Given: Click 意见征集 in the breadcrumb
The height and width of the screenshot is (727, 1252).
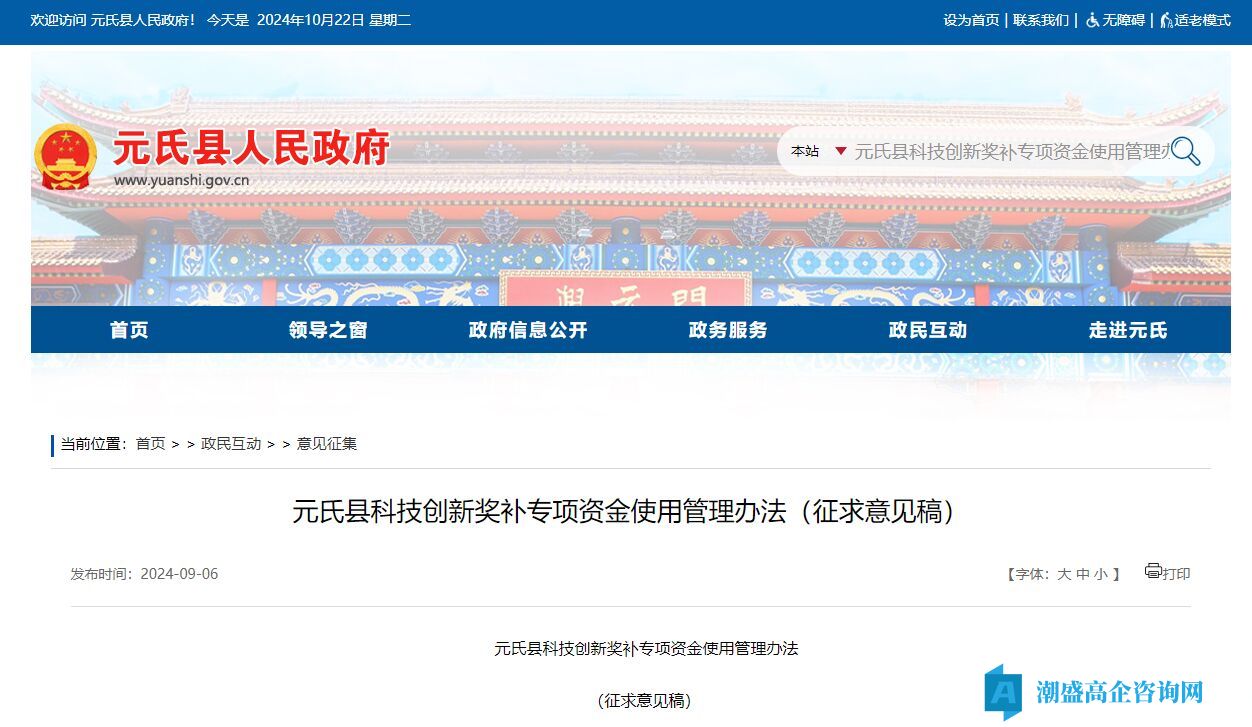Looking at the screenshot, I should point(326,444).
